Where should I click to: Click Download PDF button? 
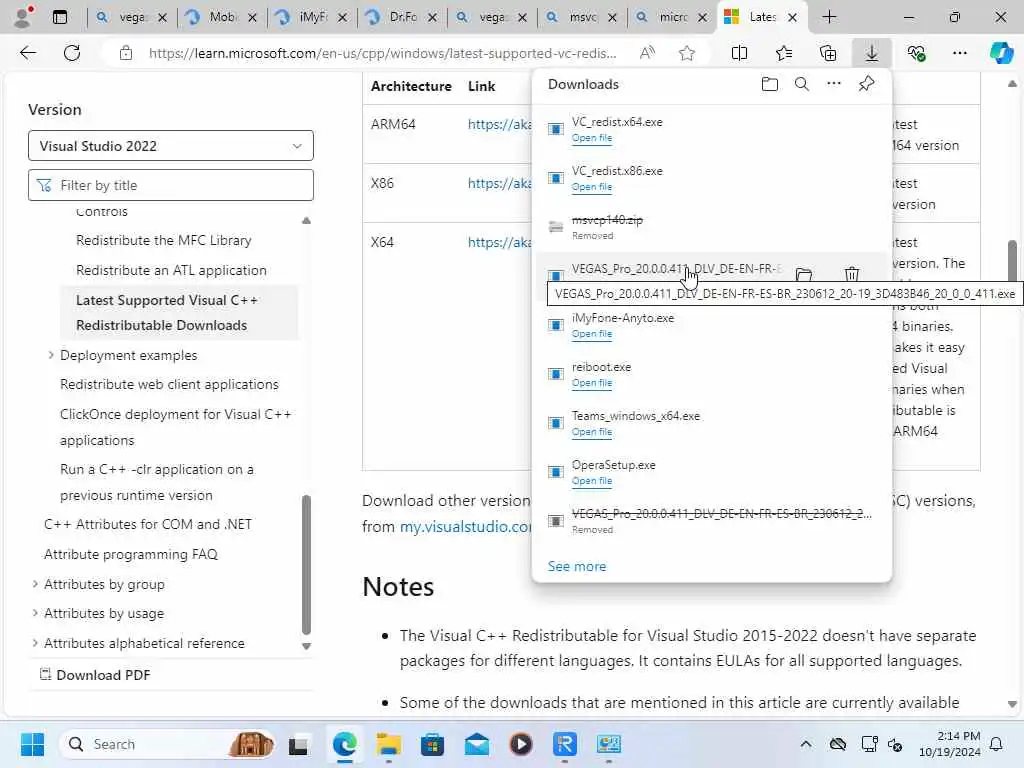[95, 675]
